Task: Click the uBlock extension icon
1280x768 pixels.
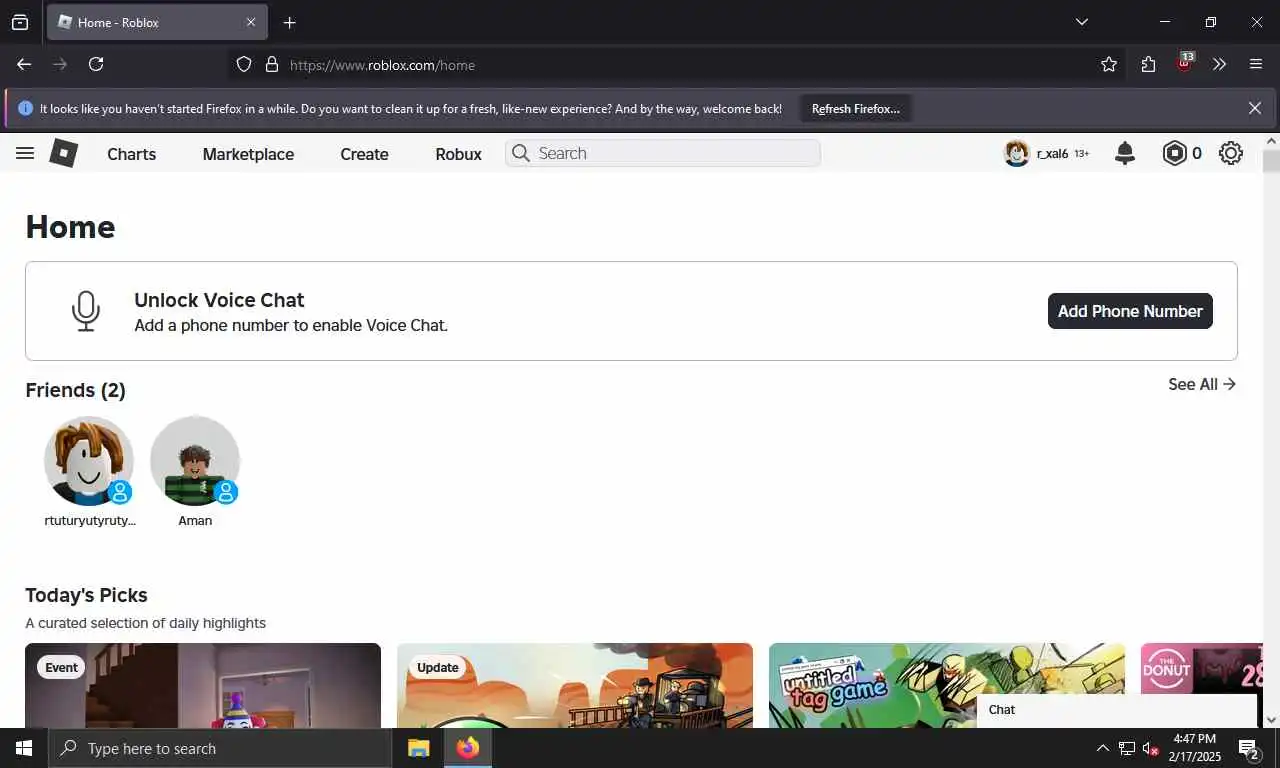Action: [x=1184, y=64]
